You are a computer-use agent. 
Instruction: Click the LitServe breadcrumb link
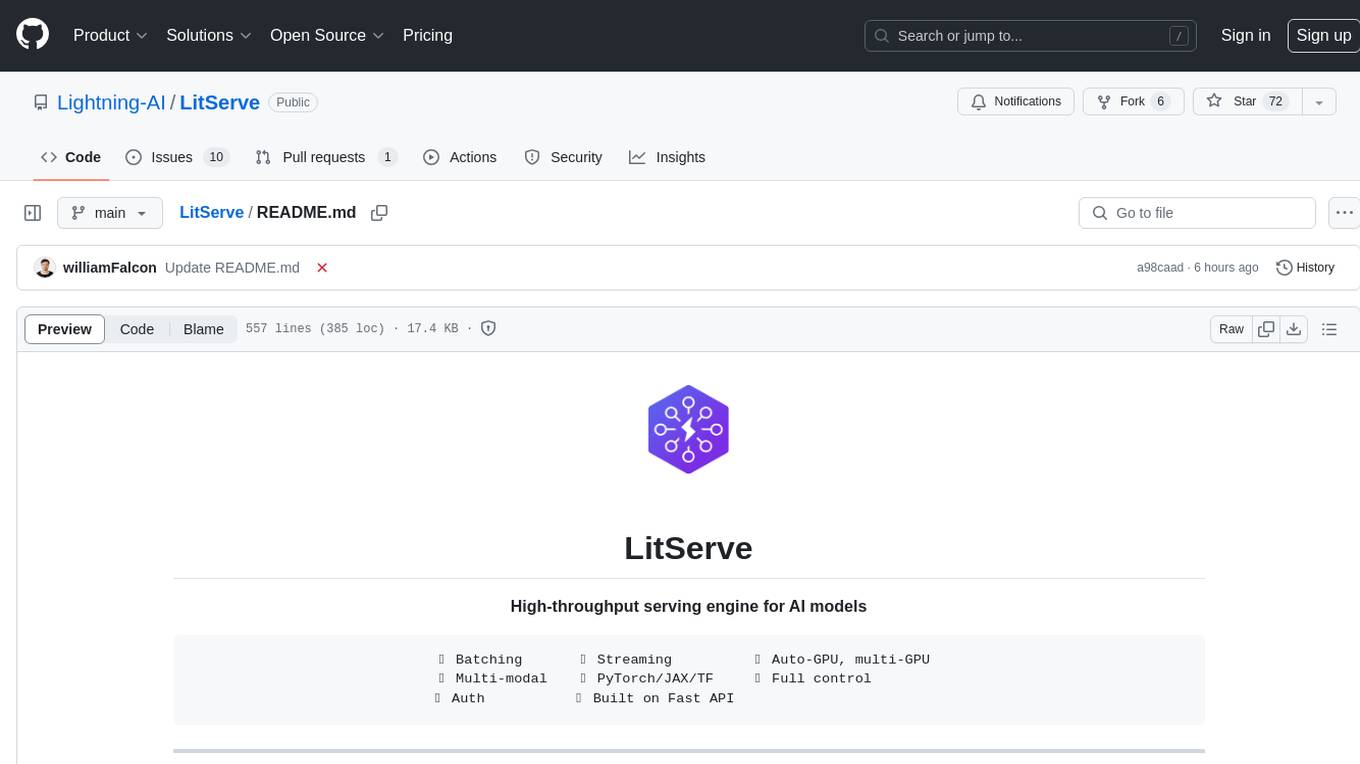point(211,212)
